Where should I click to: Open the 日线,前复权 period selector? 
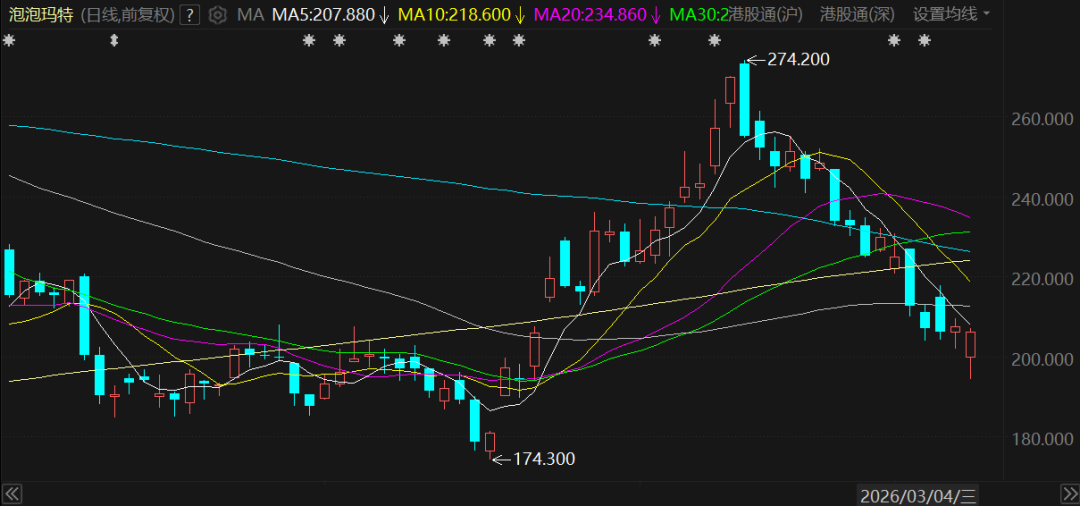(x=127, y=15)
